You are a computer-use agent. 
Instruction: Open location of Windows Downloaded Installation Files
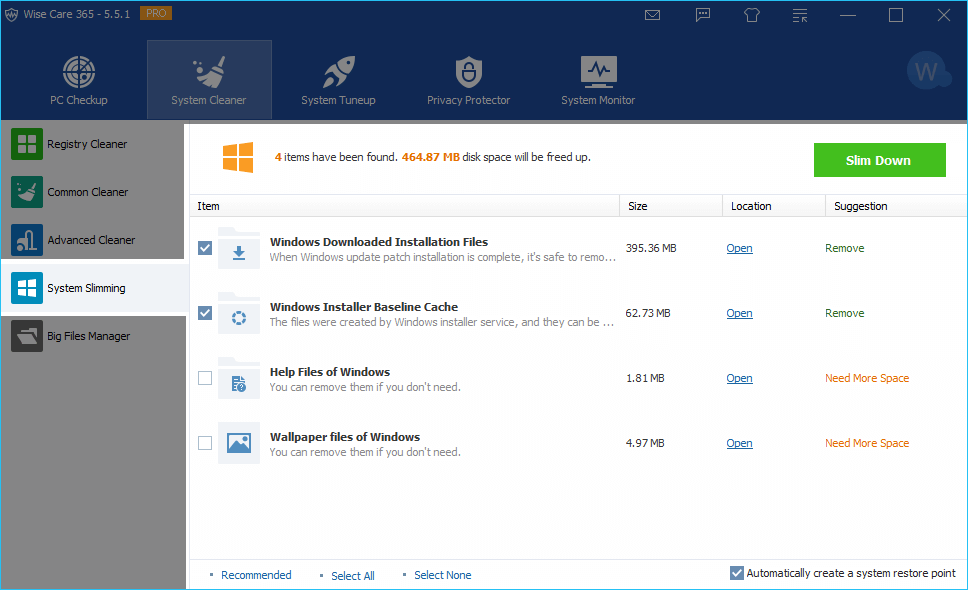click(x=740, y=248)
